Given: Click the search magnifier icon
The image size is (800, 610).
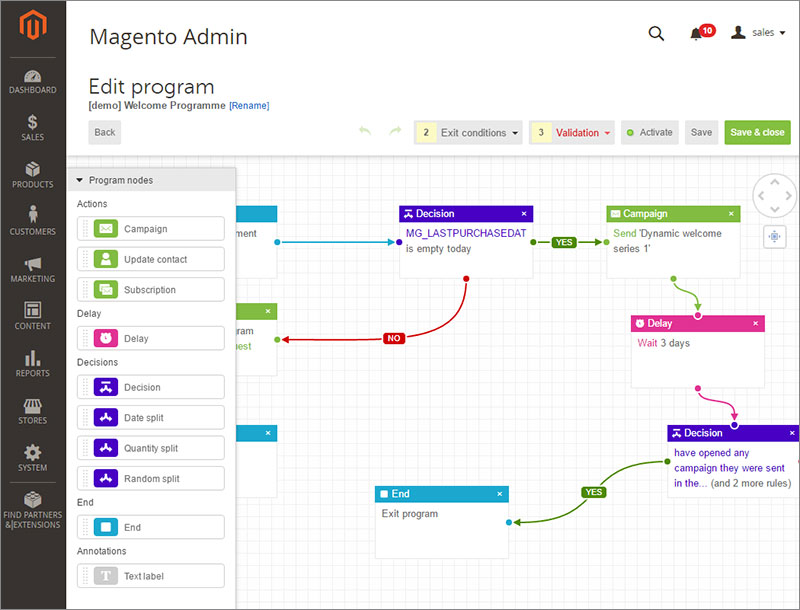Looking at the screenshot, I should (x=656, y=34).
